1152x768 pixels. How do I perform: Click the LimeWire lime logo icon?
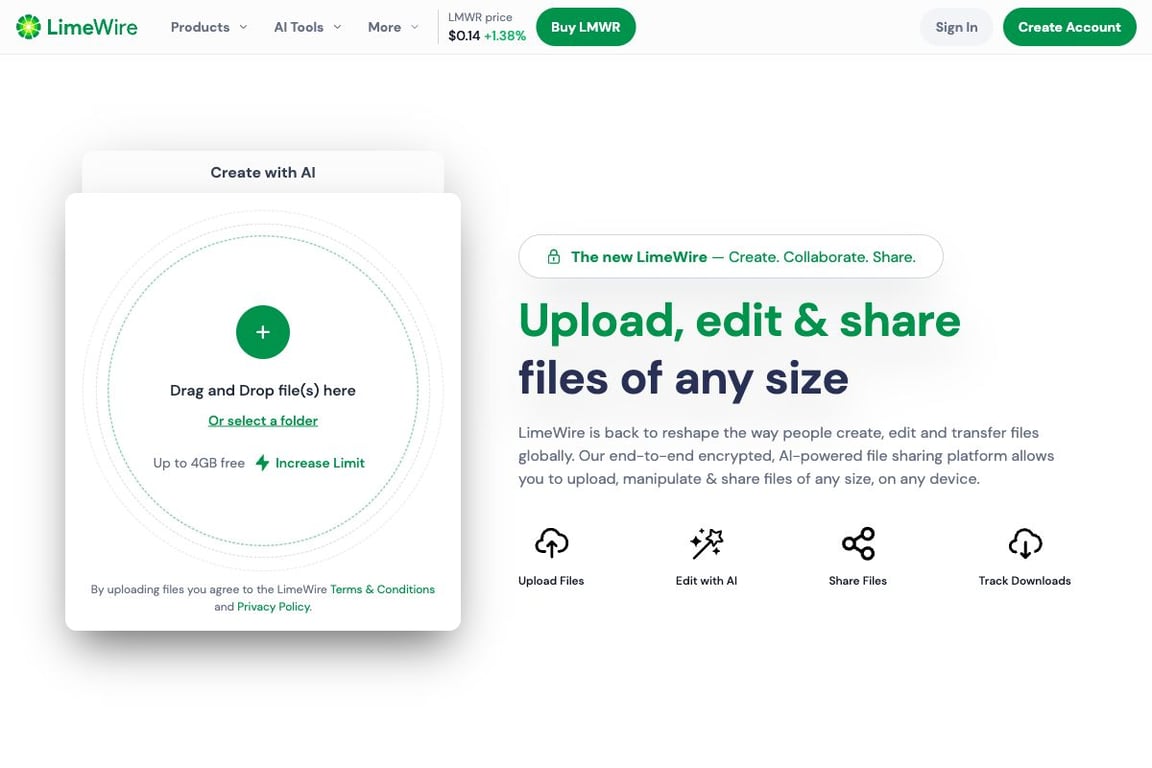pos(28,27)
